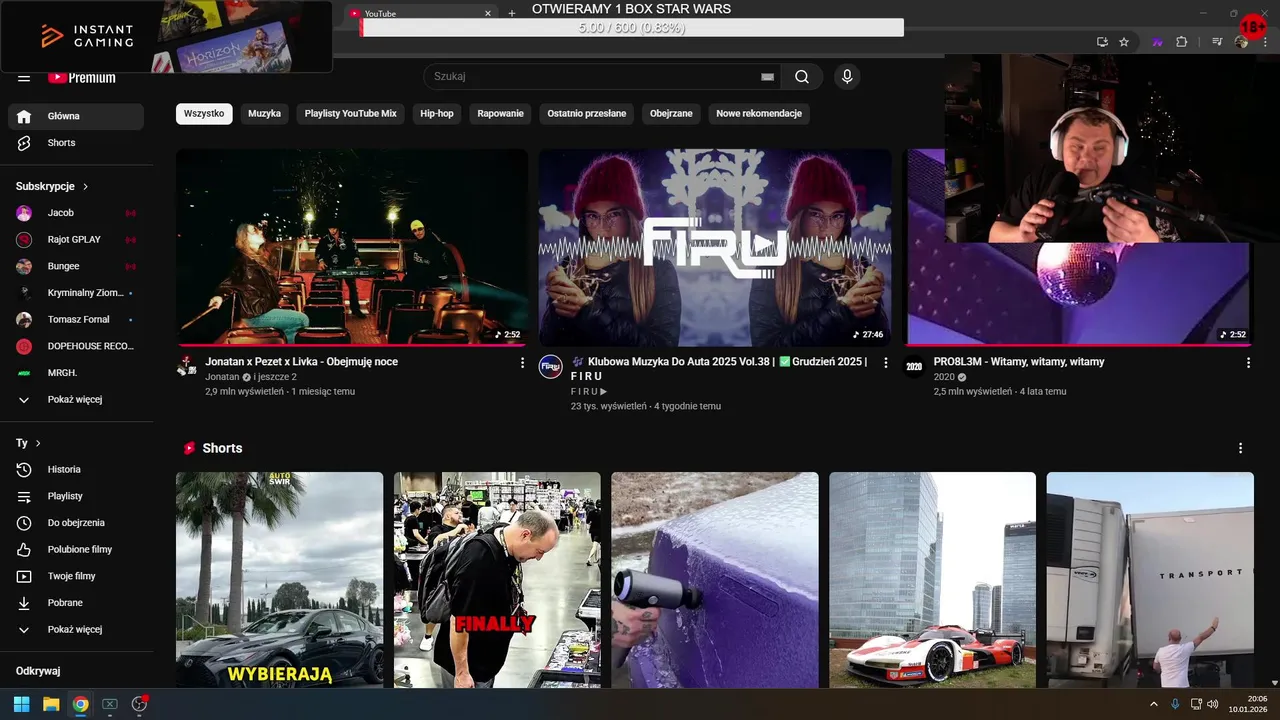Open File Explorer from taskbar

coord(51,704)
